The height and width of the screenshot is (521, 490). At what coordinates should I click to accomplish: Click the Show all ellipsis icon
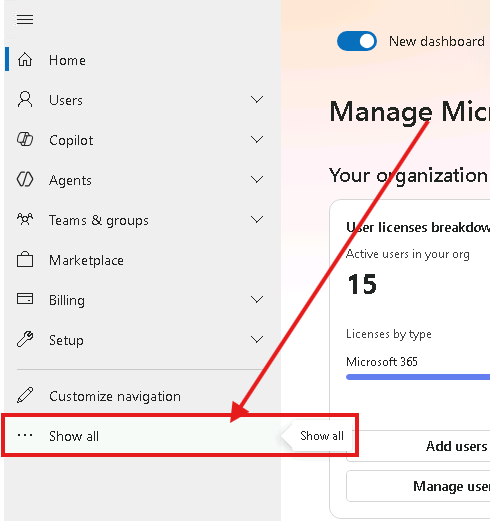click(25, 435)
